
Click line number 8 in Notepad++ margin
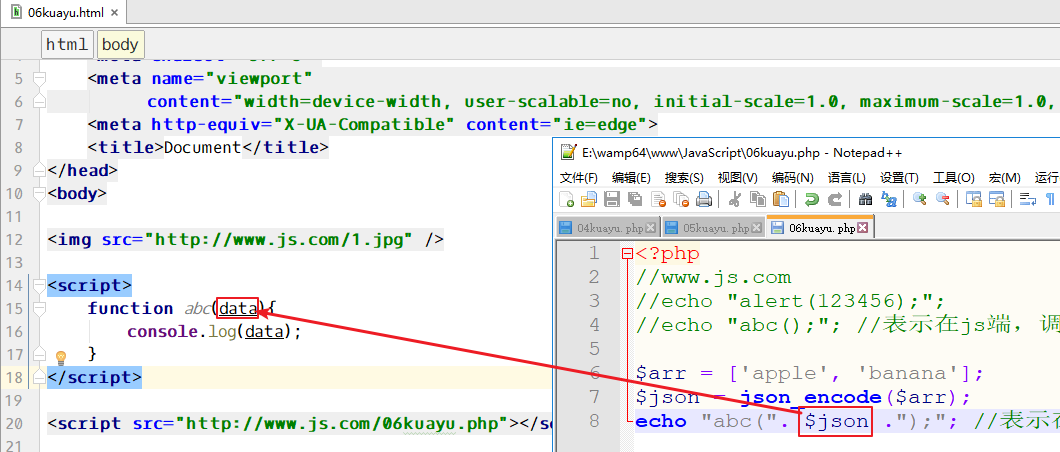click(594, 421)
